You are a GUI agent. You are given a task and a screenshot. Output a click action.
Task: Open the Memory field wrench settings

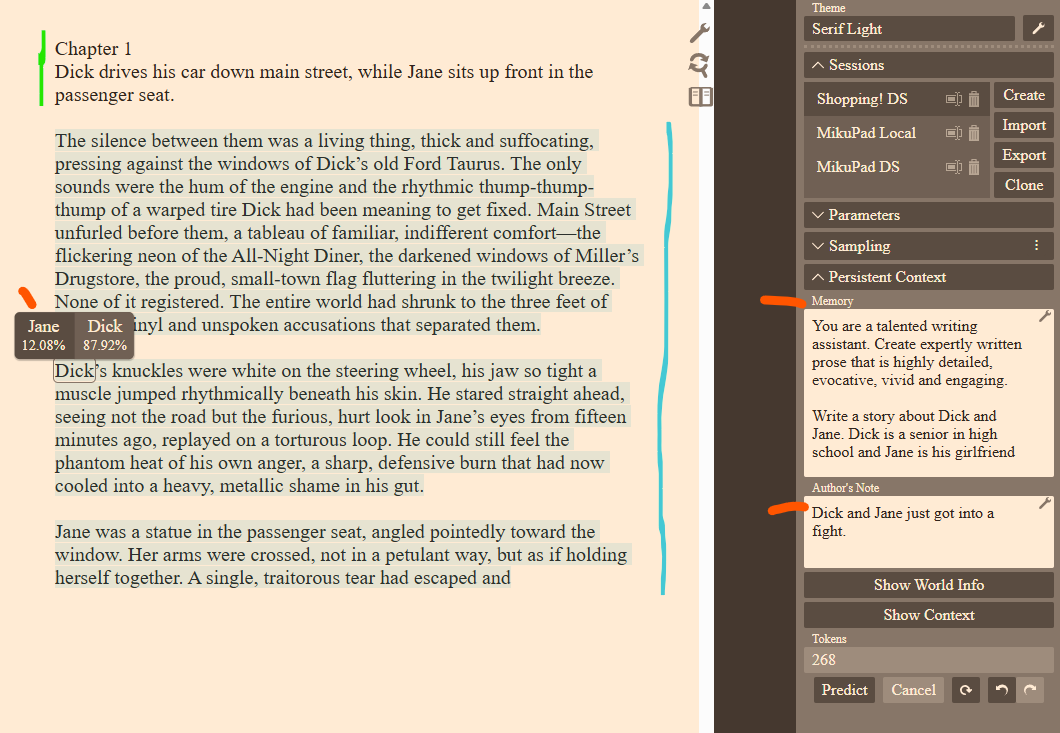[1045, 316]
